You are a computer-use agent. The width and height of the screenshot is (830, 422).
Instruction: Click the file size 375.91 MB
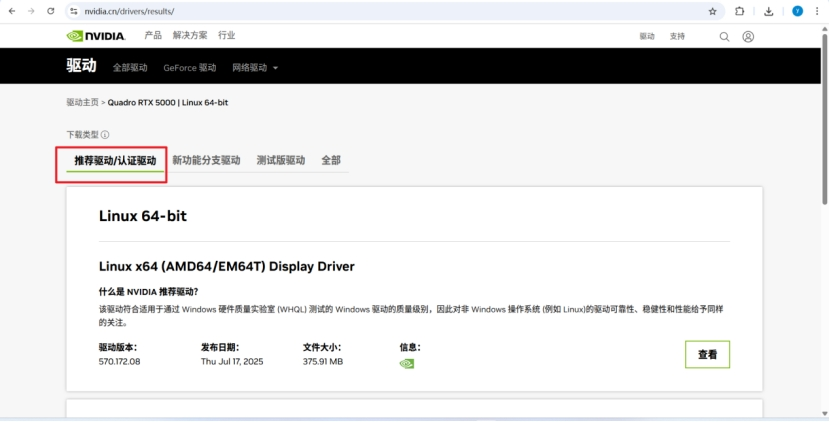click(323, 362)
